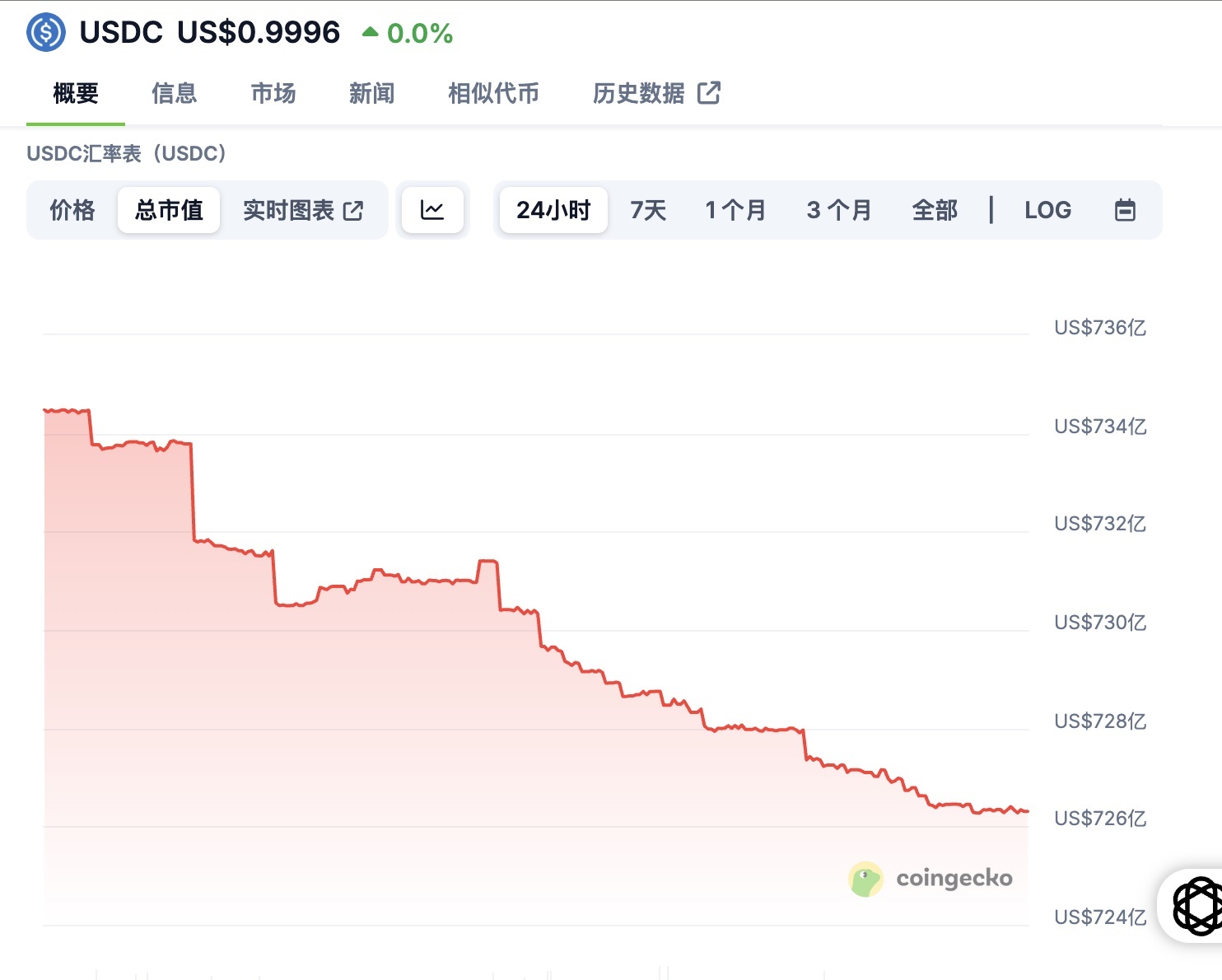Click the green price change arrow indicator
Image resolution: width=1222 pixels, height=980 pixels.
370,31
